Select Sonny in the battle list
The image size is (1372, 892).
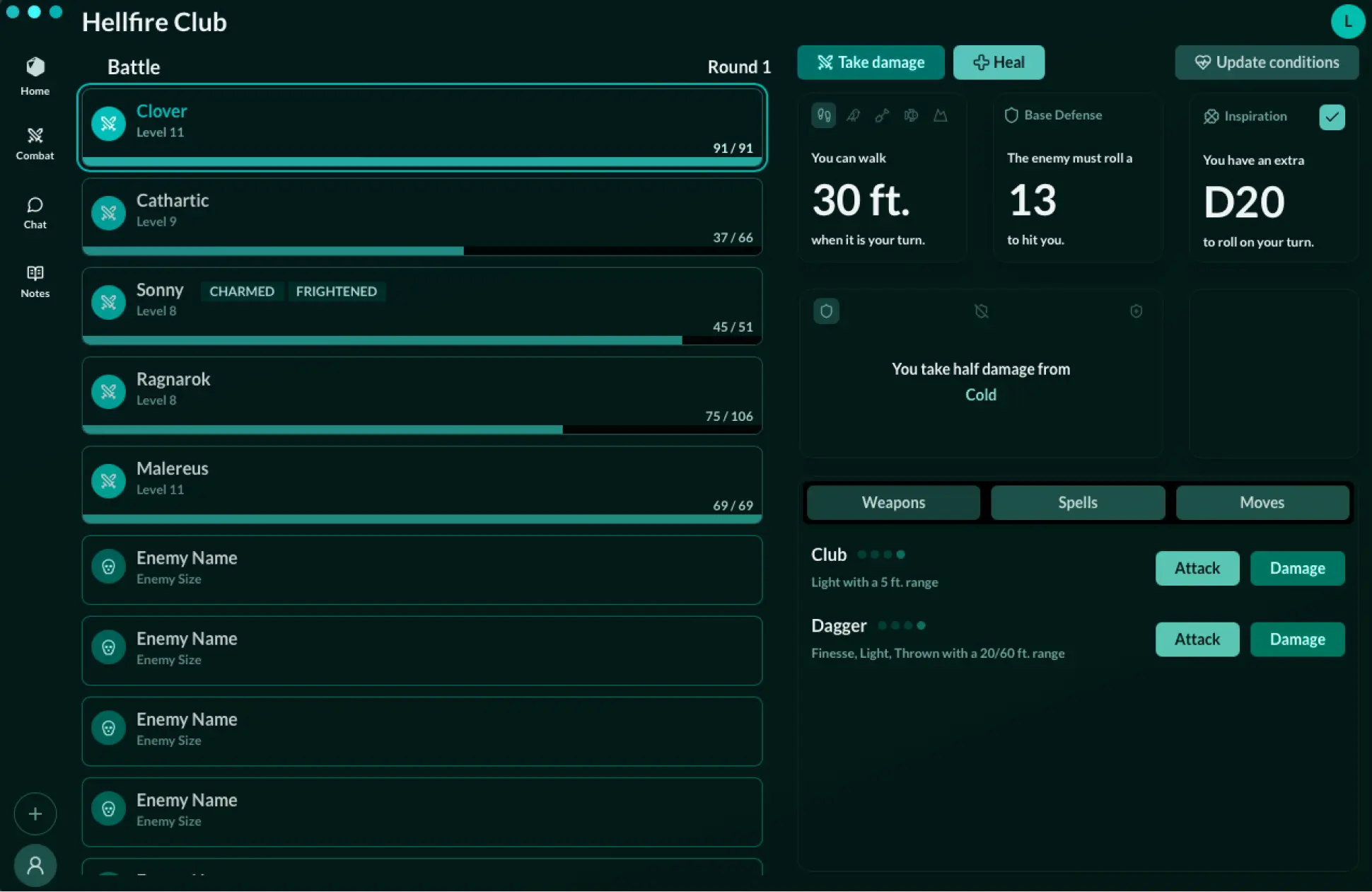point(422,304)
